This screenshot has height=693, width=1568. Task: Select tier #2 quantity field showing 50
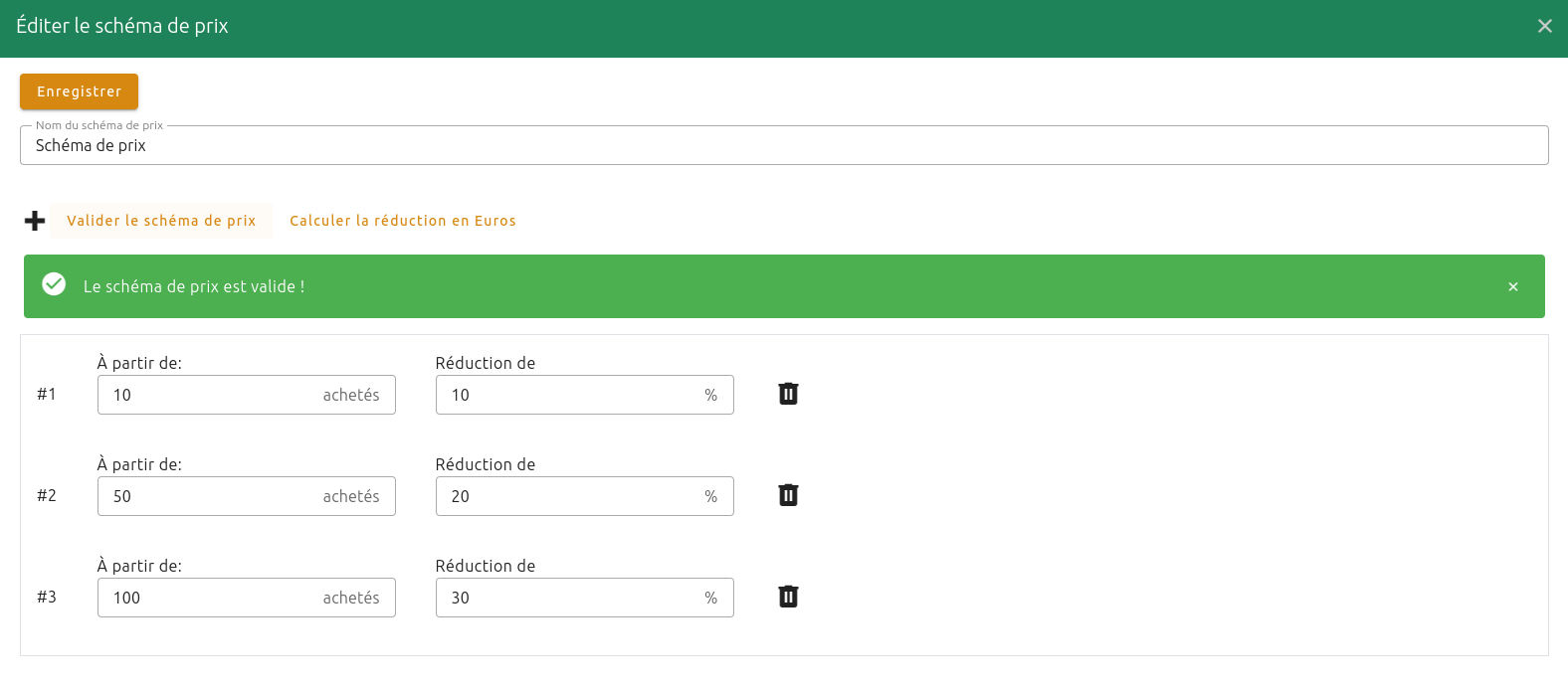pos(209,496)
